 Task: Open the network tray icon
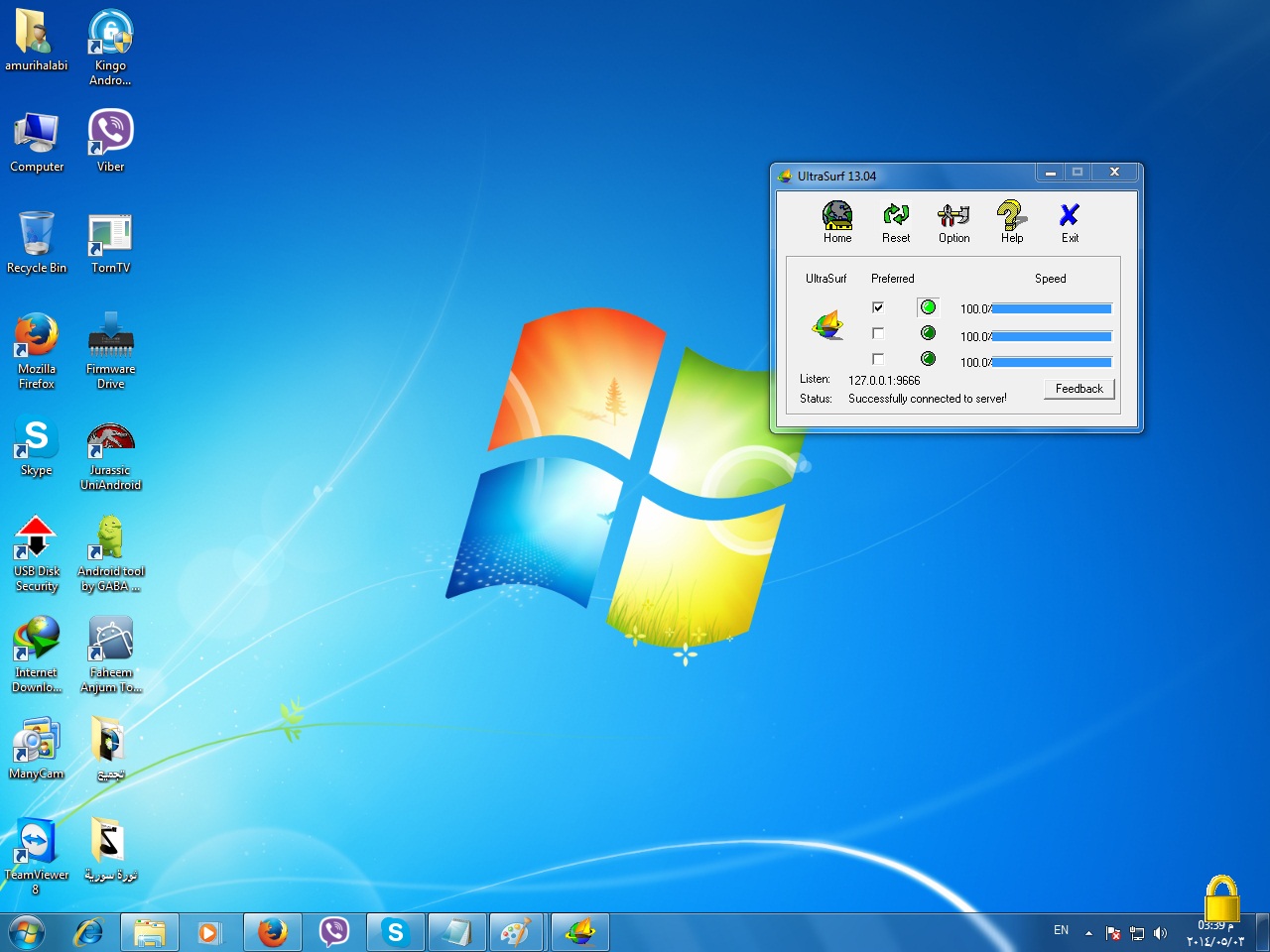tap(1137, 933)
